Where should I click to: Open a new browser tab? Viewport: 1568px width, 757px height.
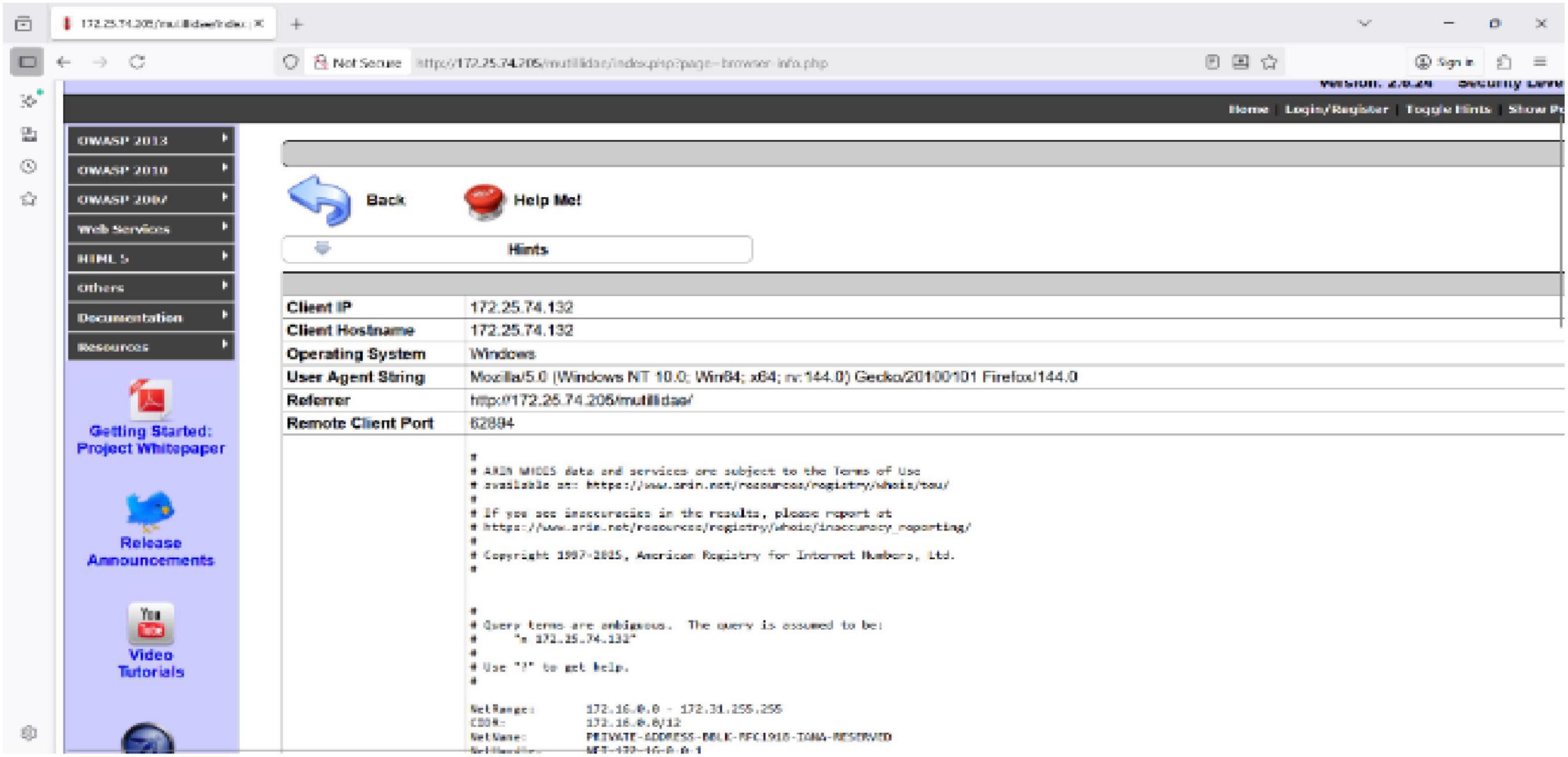point(297,24)
